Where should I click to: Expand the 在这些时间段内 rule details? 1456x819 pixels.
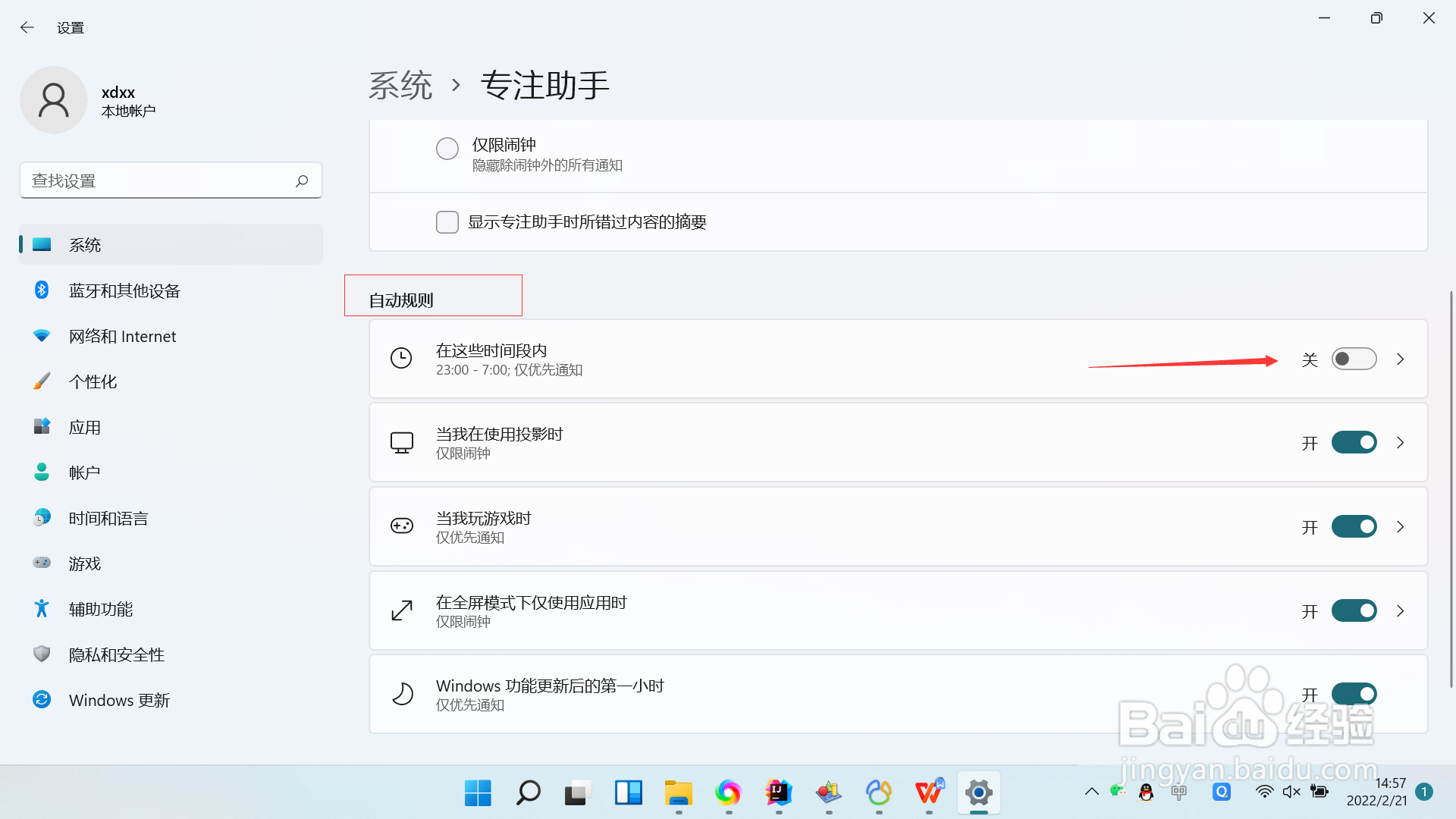pos(1401,359)
